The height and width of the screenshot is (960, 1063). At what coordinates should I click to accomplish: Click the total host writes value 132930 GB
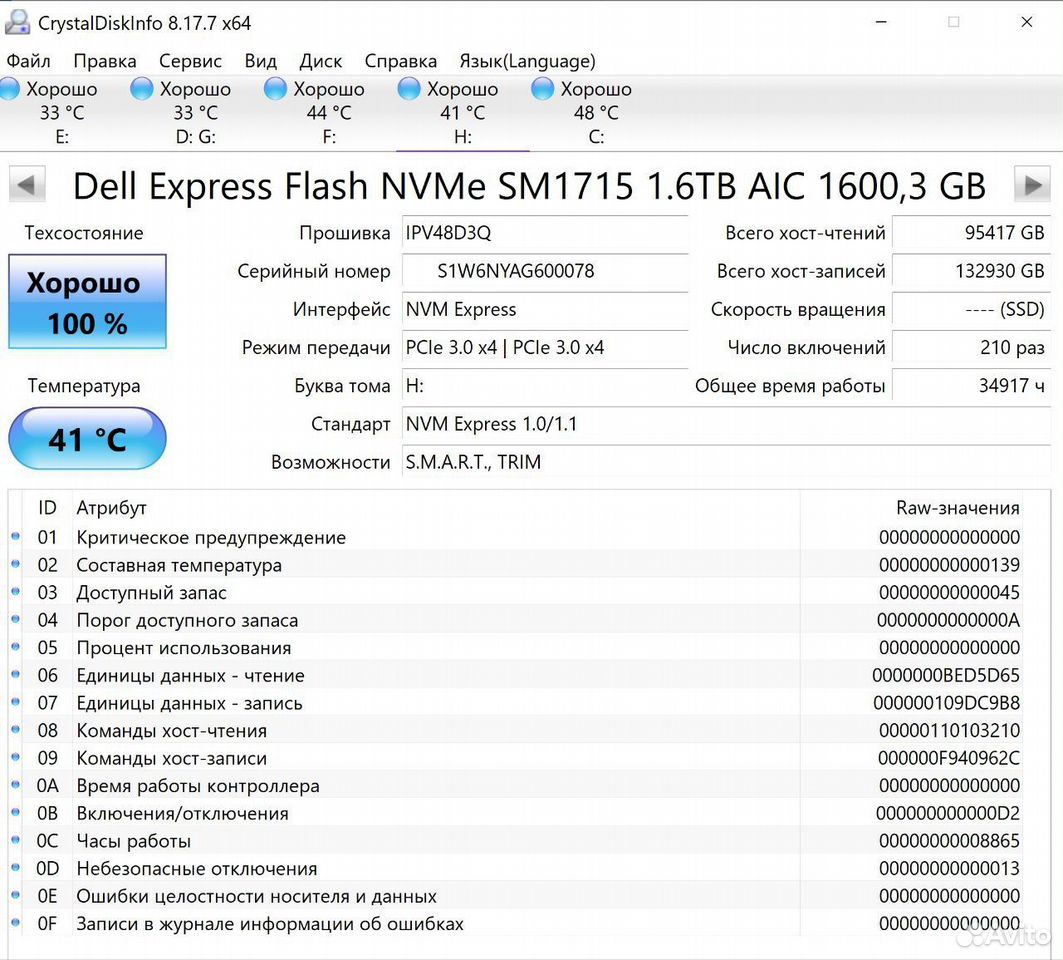pyautogui.click(x=971, y=271)
